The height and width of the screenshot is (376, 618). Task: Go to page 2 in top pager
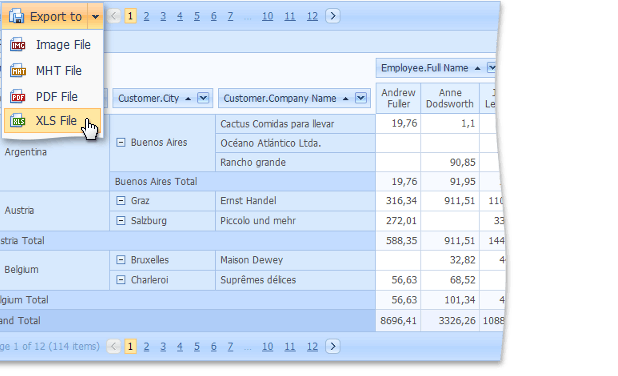pyautogui.click(x=146, y=16)
